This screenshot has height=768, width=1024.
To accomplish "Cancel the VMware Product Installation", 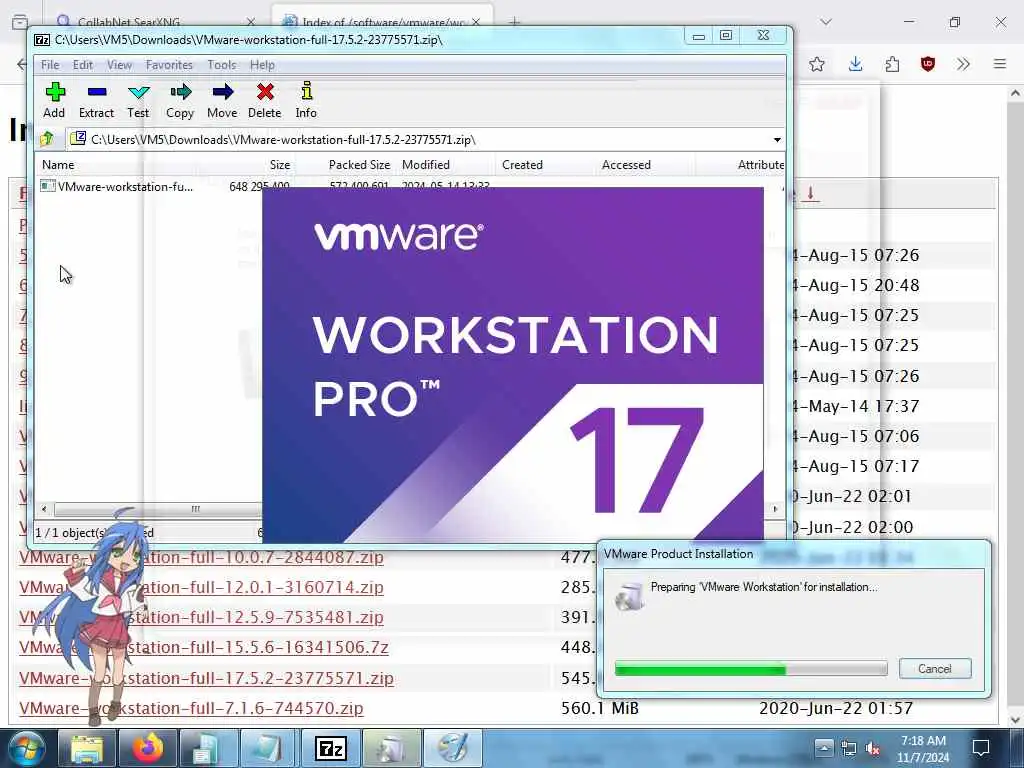I will [935, 669].
